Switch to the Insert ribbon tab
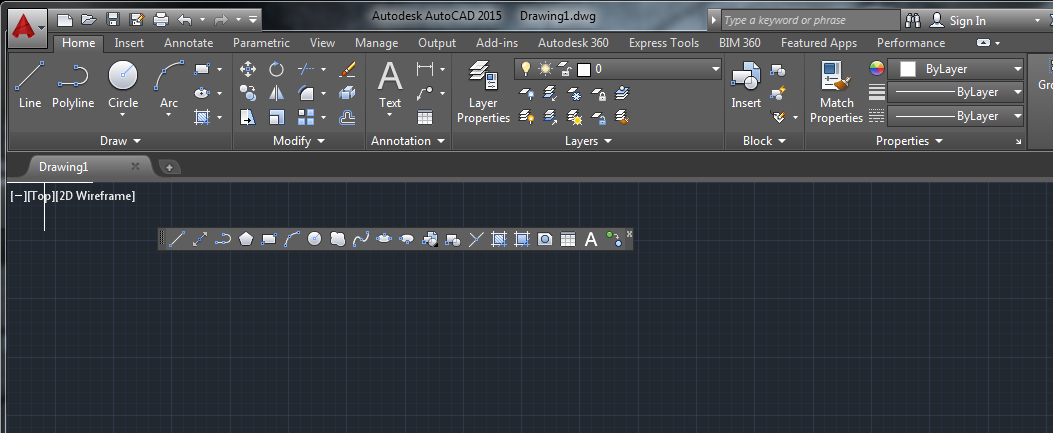Image resolution: width=1053 pixels, height=433 pixels. (129, 43)
